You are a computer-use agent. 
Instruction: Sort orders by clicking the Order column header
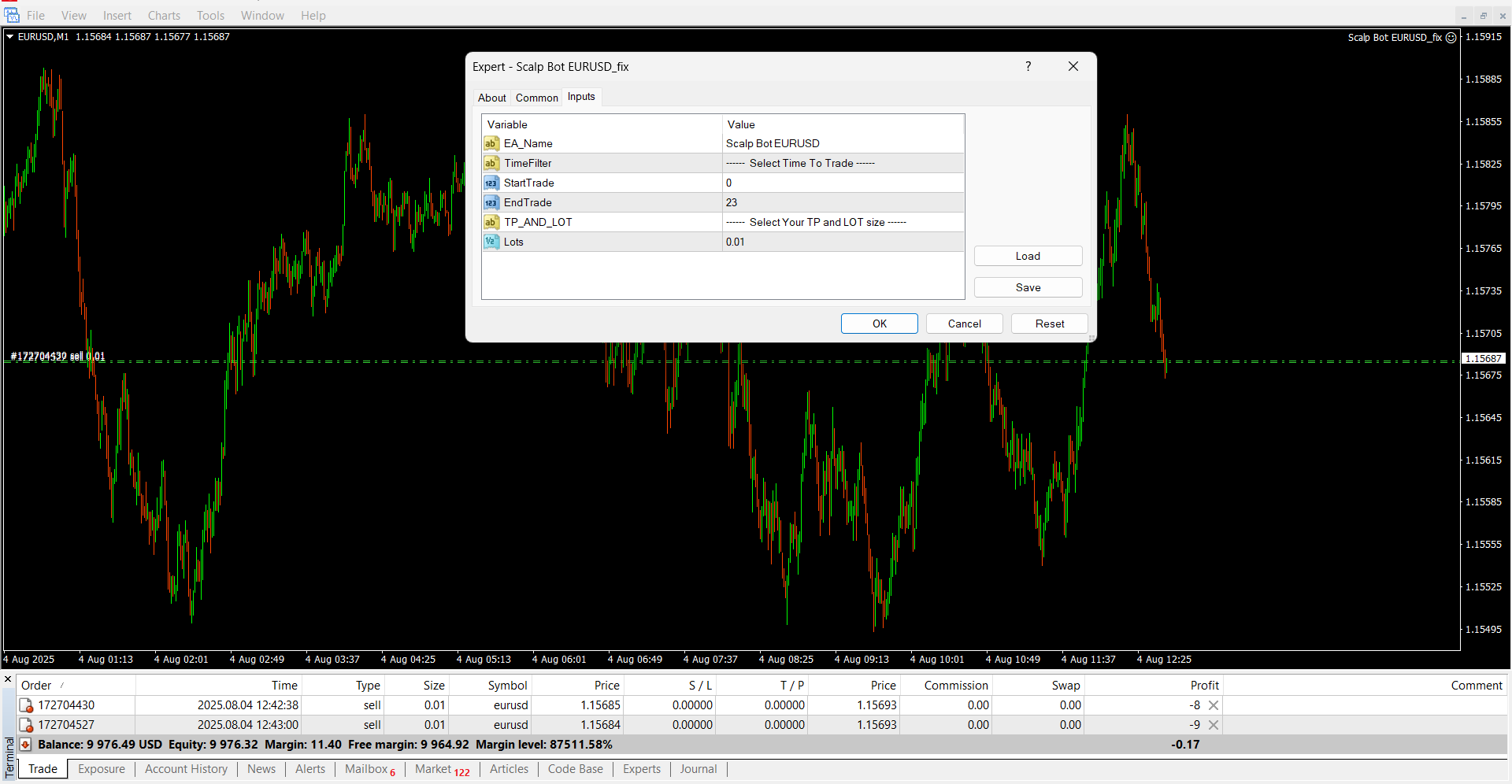tap(36, 686)
